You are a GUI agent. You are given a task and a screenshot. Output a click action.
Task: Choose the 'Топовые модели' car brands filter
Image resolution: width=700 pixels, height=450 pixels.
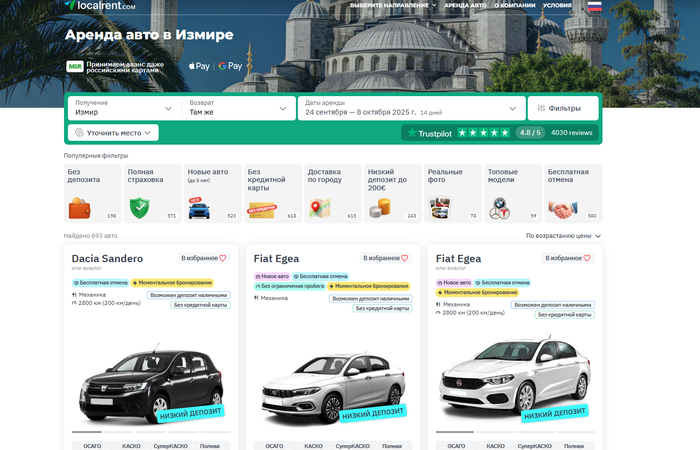[512, 192]
